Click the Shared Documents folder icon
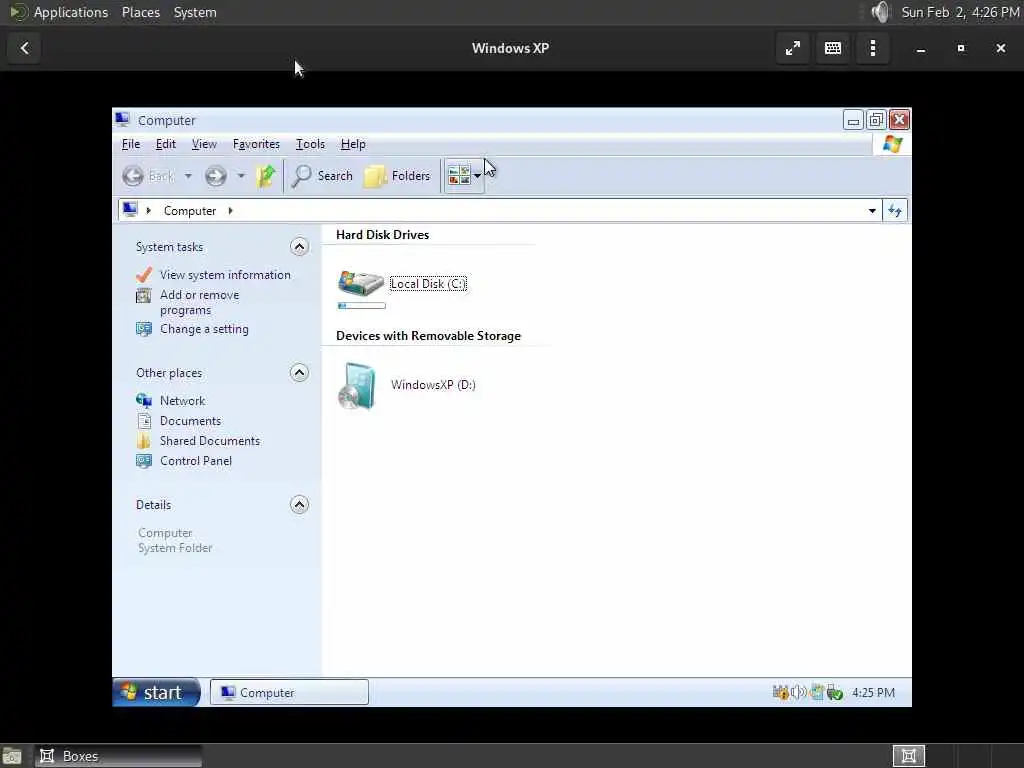This screenshot has width=1024, height=768. pos(144,441)
